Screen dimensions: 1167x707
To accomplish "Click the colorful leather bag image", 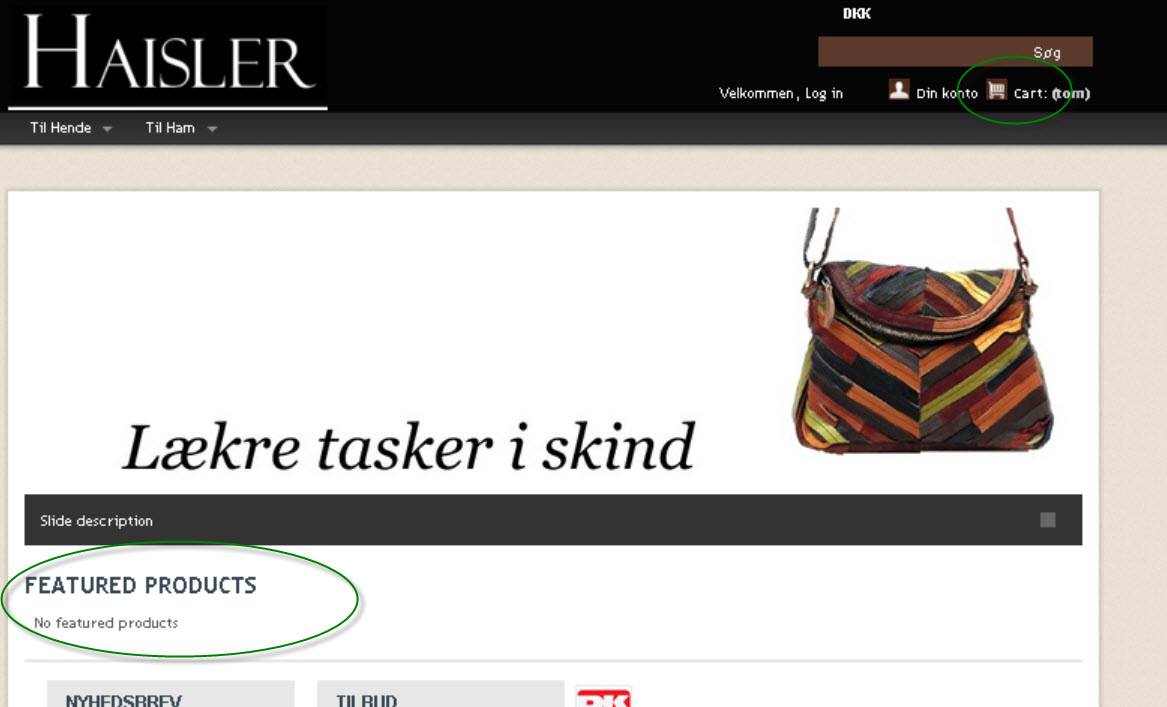I will tap(923, 330).
